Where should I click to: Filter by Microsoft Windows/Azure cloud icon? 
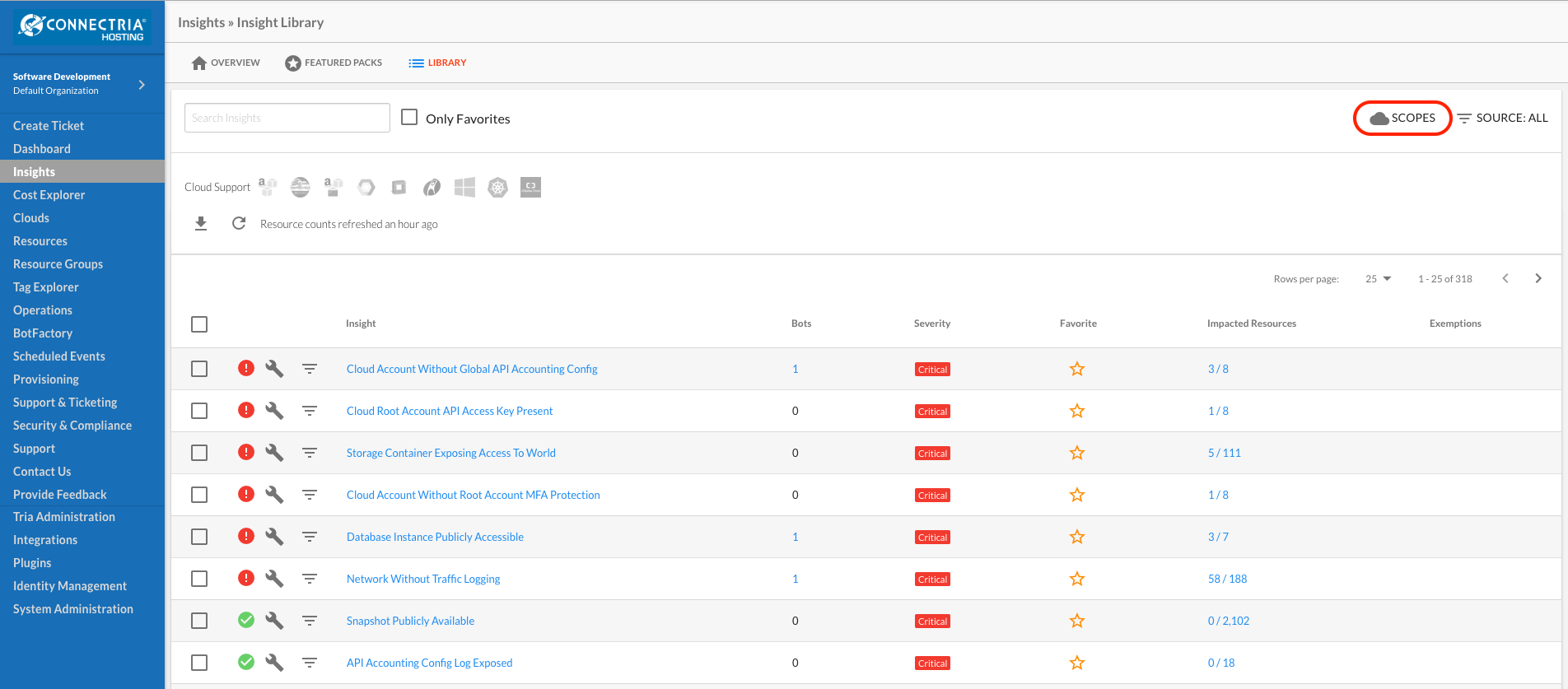click(464, 188)
